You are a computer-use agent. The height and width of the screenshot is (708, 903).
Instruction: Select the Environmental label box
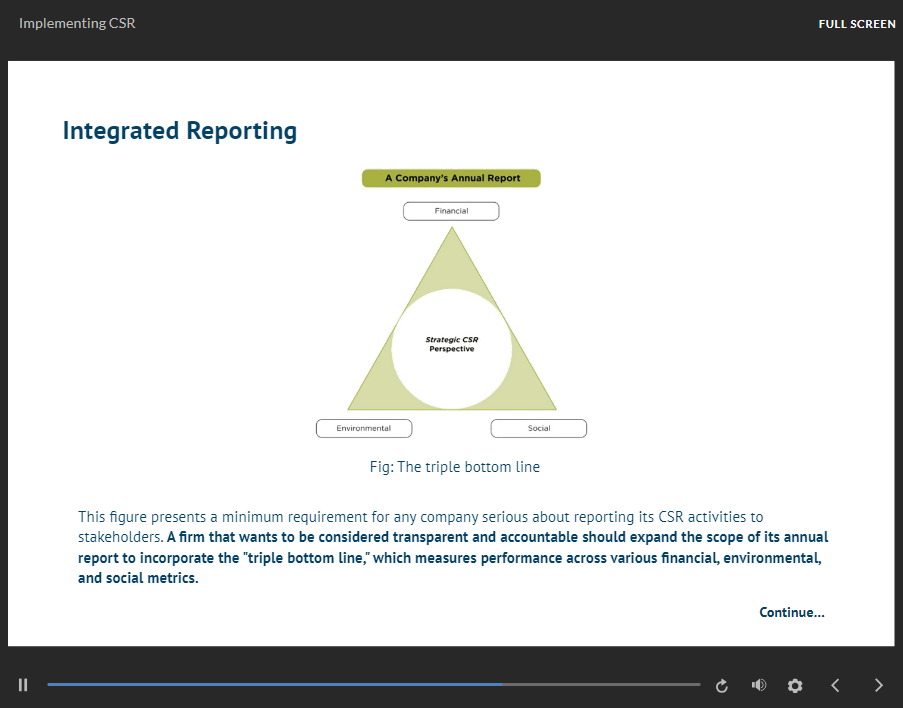click(x=364, y=429)
